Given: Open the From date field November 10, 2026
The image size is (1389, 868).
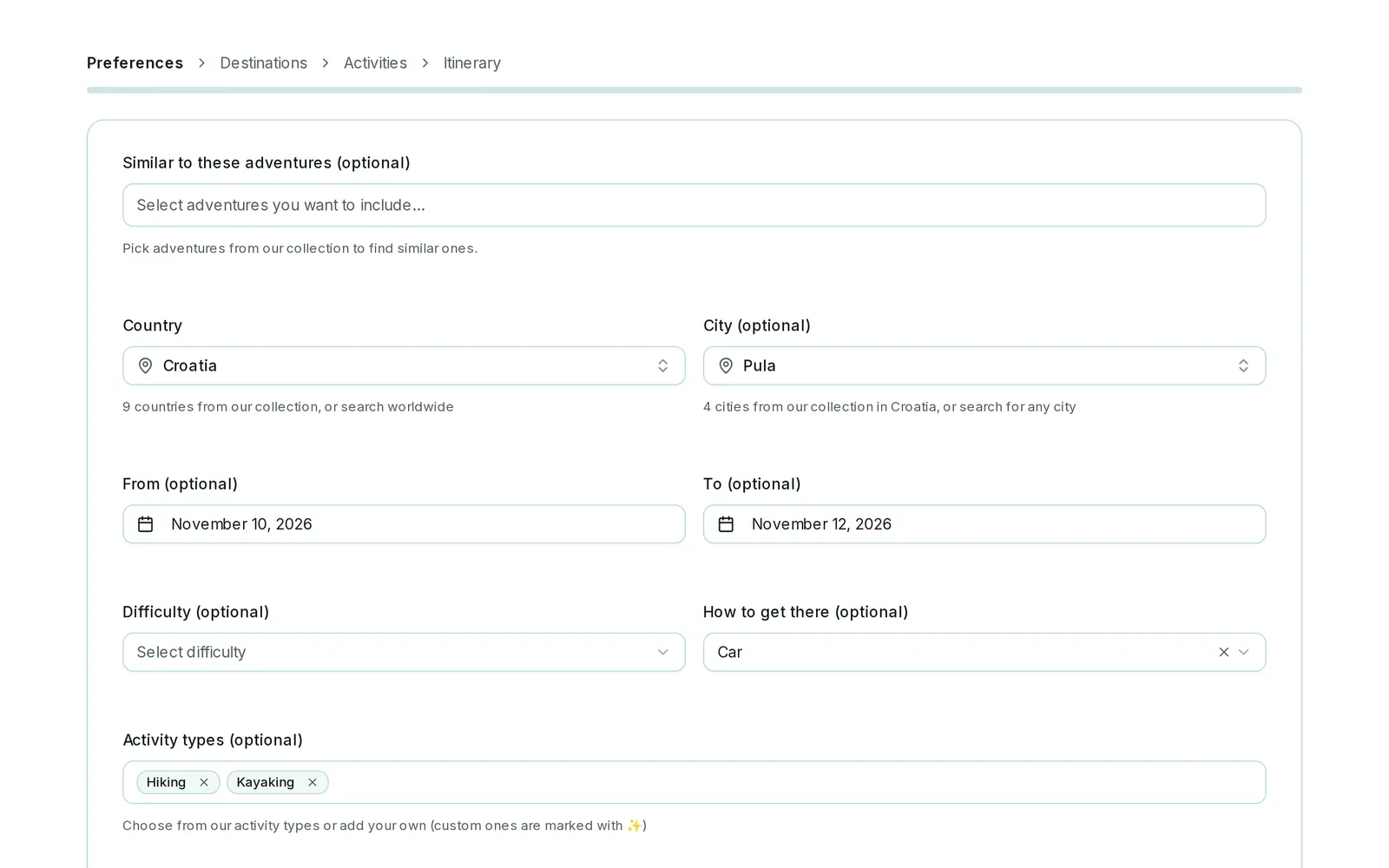Looking at the screenshot, I should click(404, 524).
